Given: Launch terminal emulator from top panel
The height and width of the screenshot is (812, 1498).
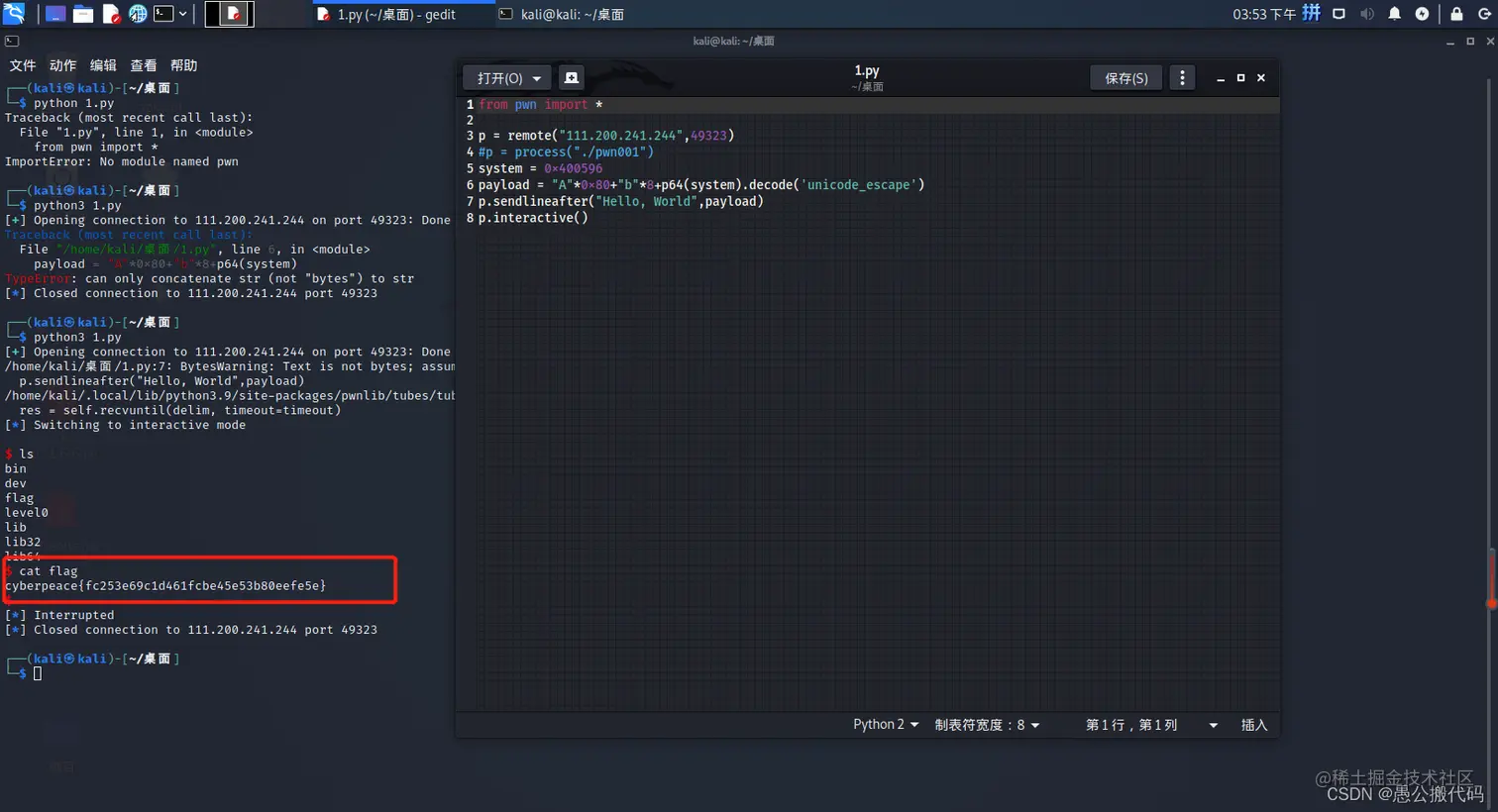Looking at the screenshot, I should (x=163, y=14).
